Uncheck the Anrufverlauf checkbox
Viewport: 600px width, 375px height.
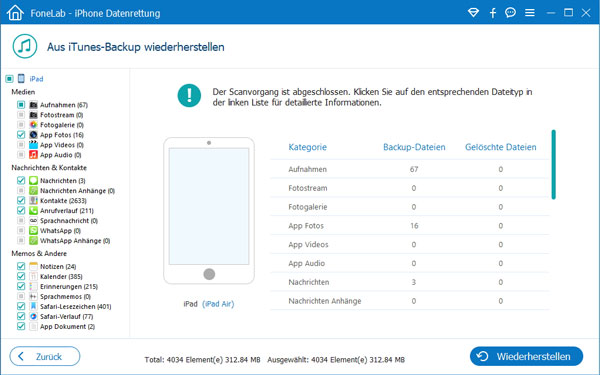point(21,210)
